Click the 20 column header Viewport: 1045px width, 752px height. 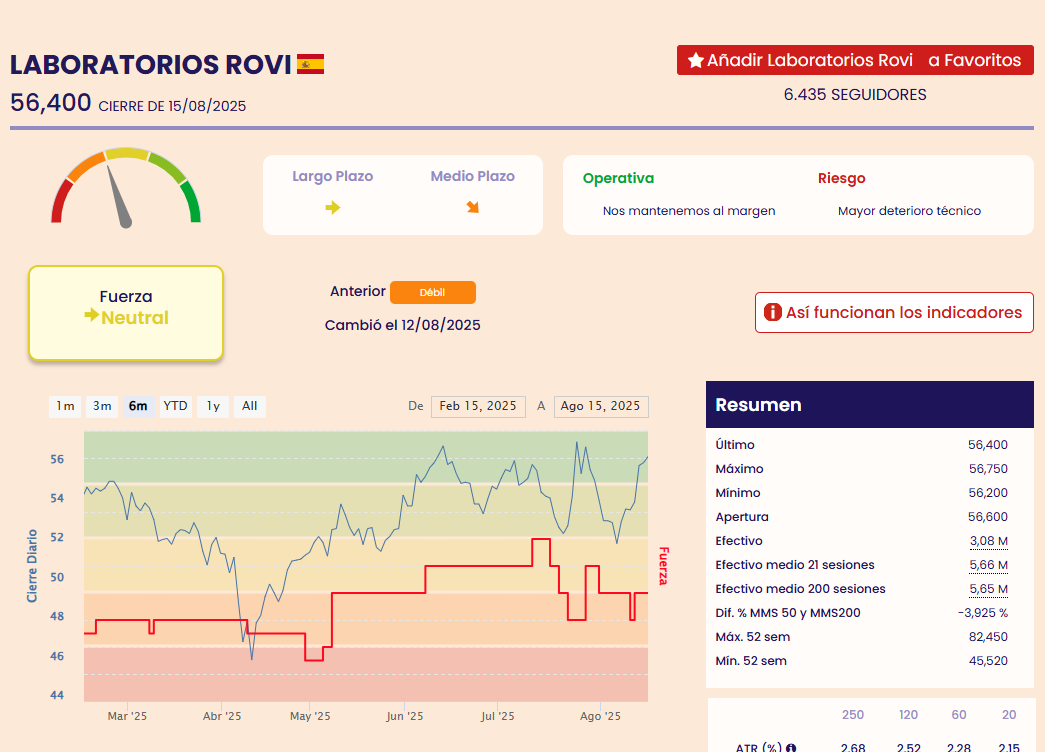[1009, 715]
